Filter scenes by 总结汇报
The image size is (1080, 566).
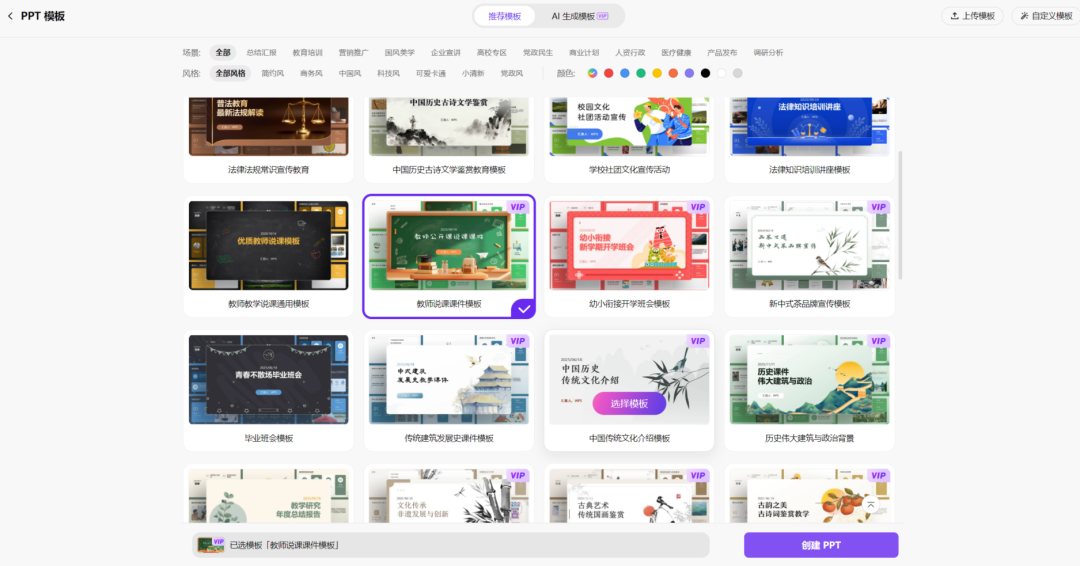[x=261, y=52]
